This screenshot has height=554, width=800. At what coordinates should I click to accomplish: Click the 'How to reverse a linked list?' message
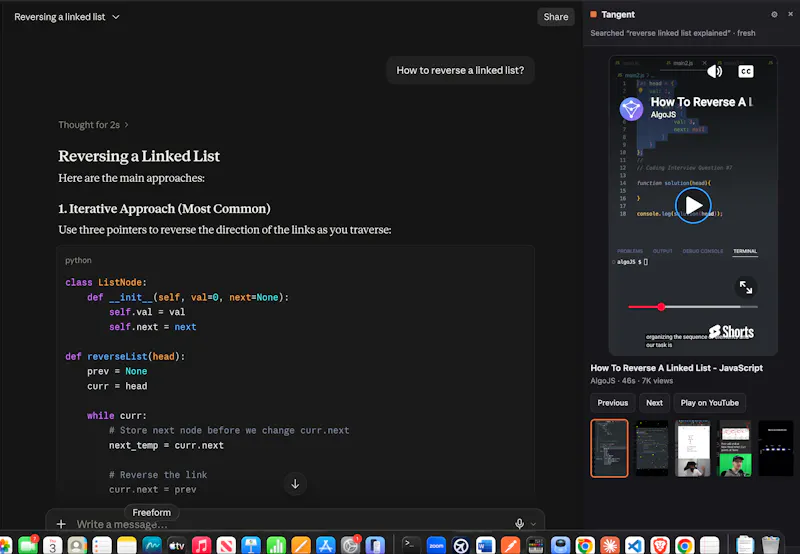pyautogui.click(x=460, y=70)
